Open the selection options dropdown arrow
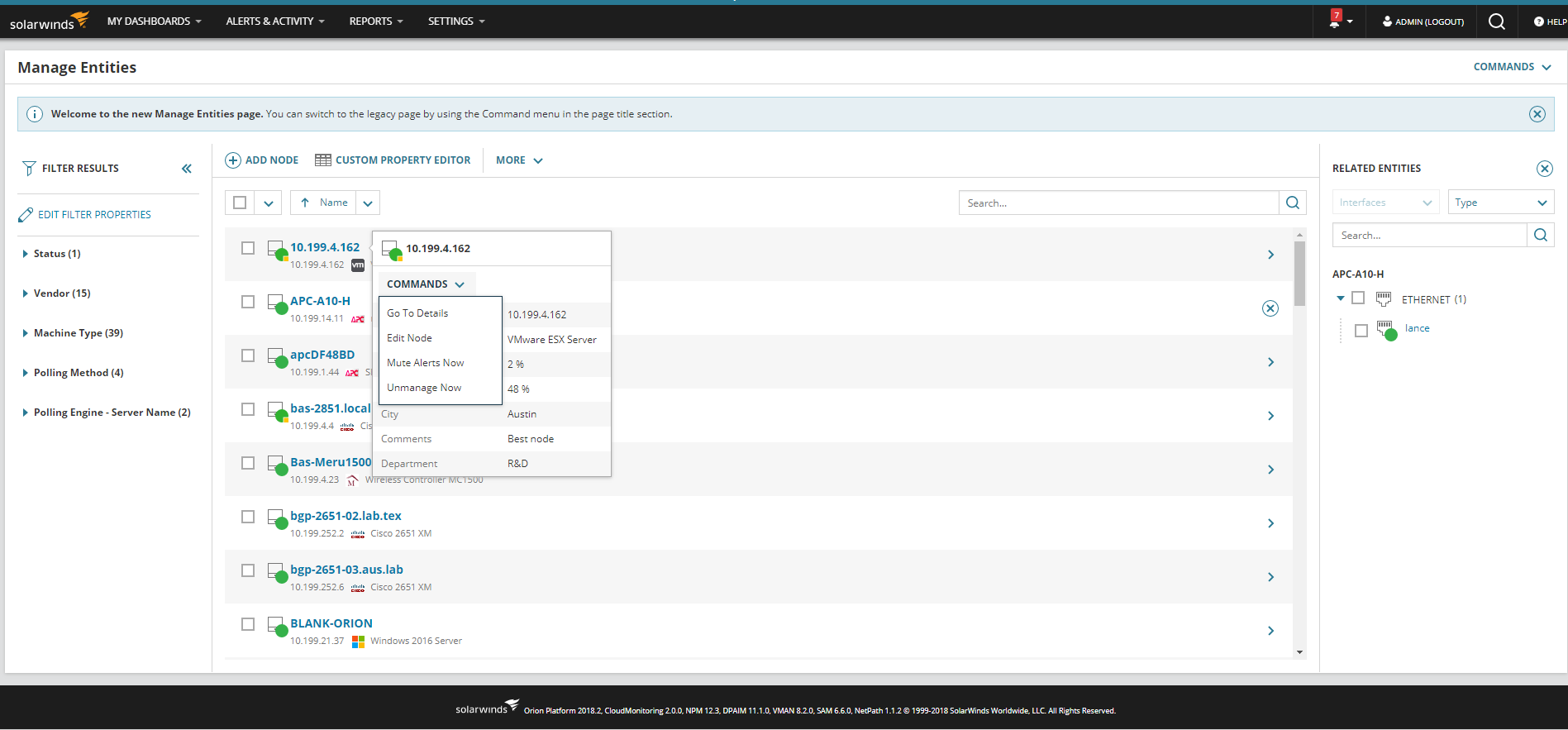1568x730 pixels. coord(268,203)
